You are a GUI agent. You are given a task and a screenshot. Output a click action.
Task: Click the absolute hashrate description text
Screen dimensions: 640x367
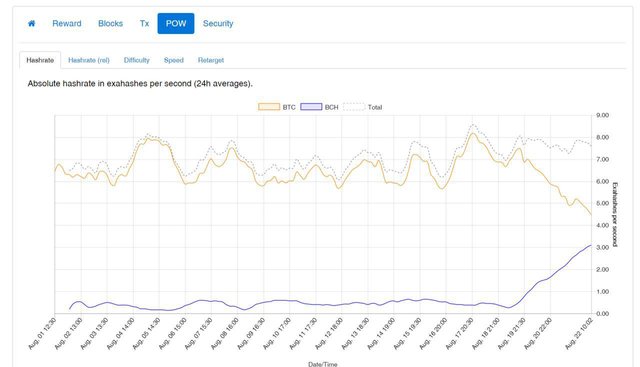point(140,83)
